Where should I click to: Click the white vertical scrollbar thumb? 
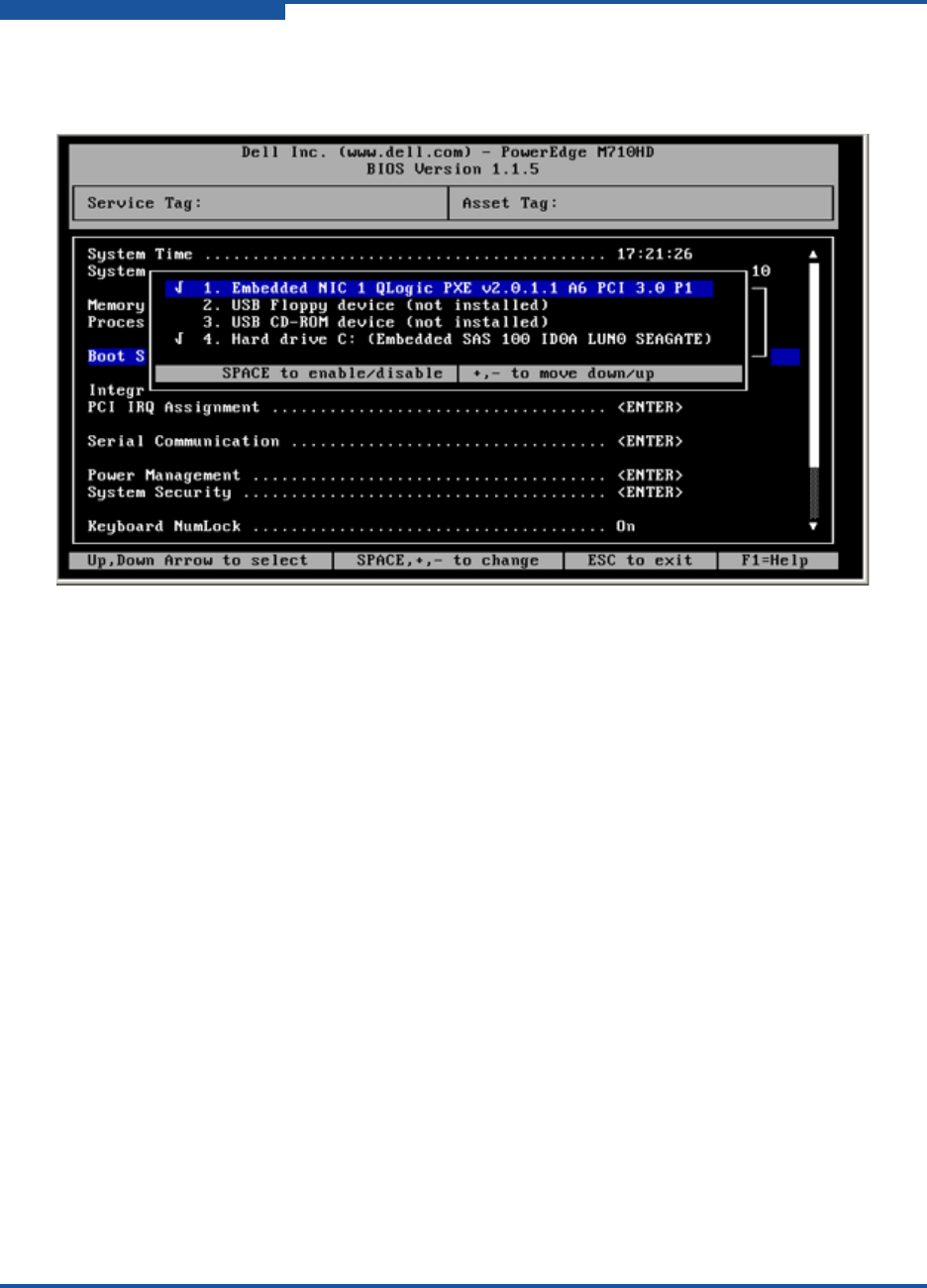[x=814, y=365]
